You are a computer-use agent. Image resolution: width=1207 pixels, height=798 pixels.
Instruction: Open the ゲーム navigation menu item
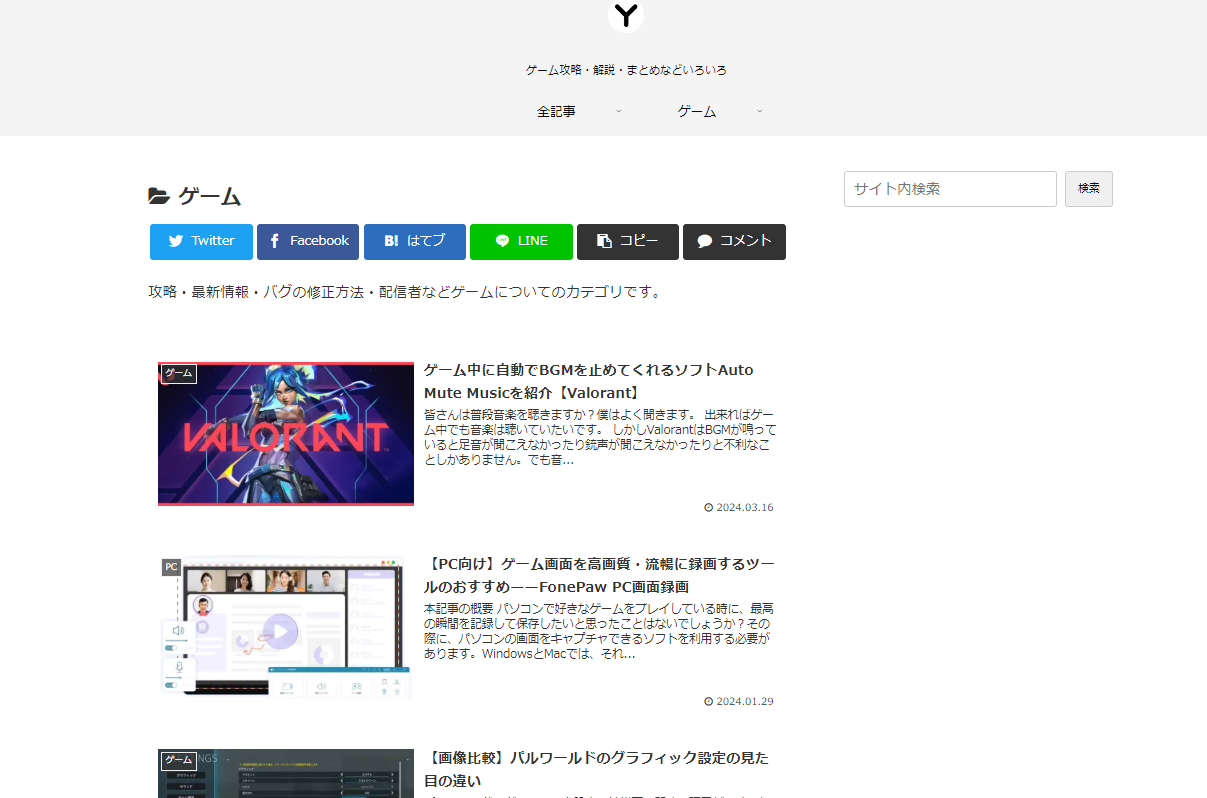[697, 111]
